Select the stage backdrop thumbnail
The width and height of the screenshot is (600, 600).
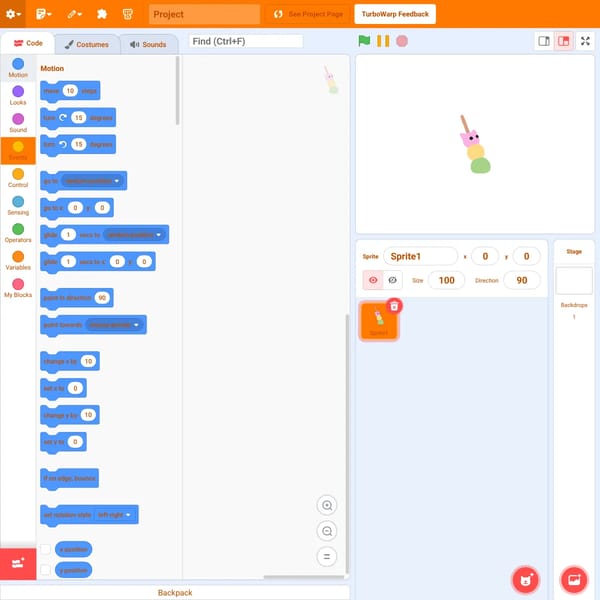tap(574, 280)
